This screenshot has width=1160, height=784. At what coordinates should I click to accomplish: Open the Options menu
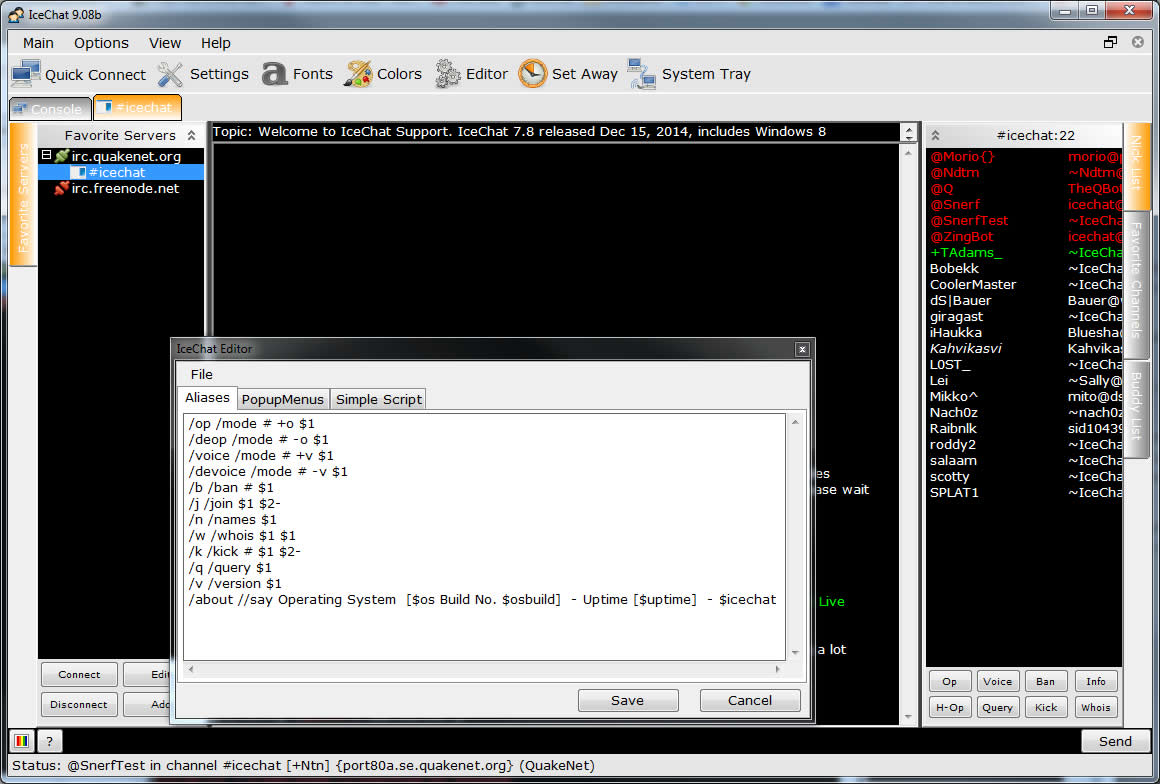[x=101, y=43]
